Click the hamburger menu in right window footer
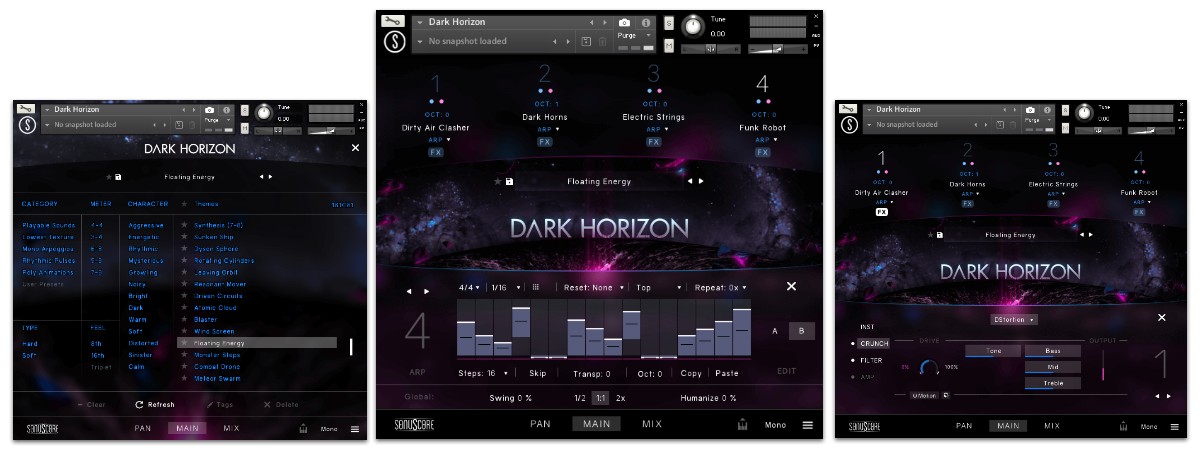 tap(1174, 426)
